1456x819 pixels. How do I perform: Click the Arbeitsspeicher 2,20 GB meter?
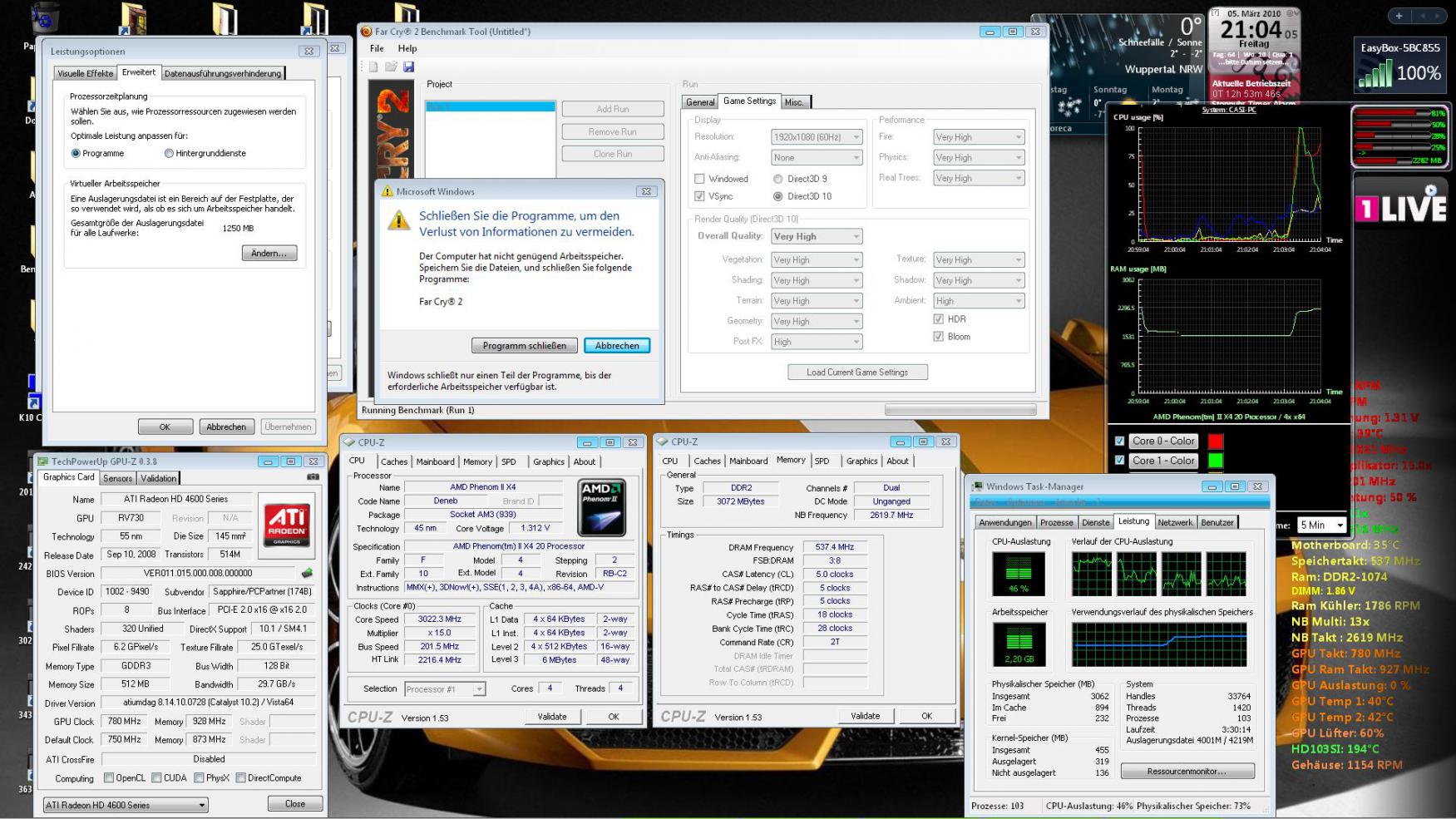tap(1019, 644)
